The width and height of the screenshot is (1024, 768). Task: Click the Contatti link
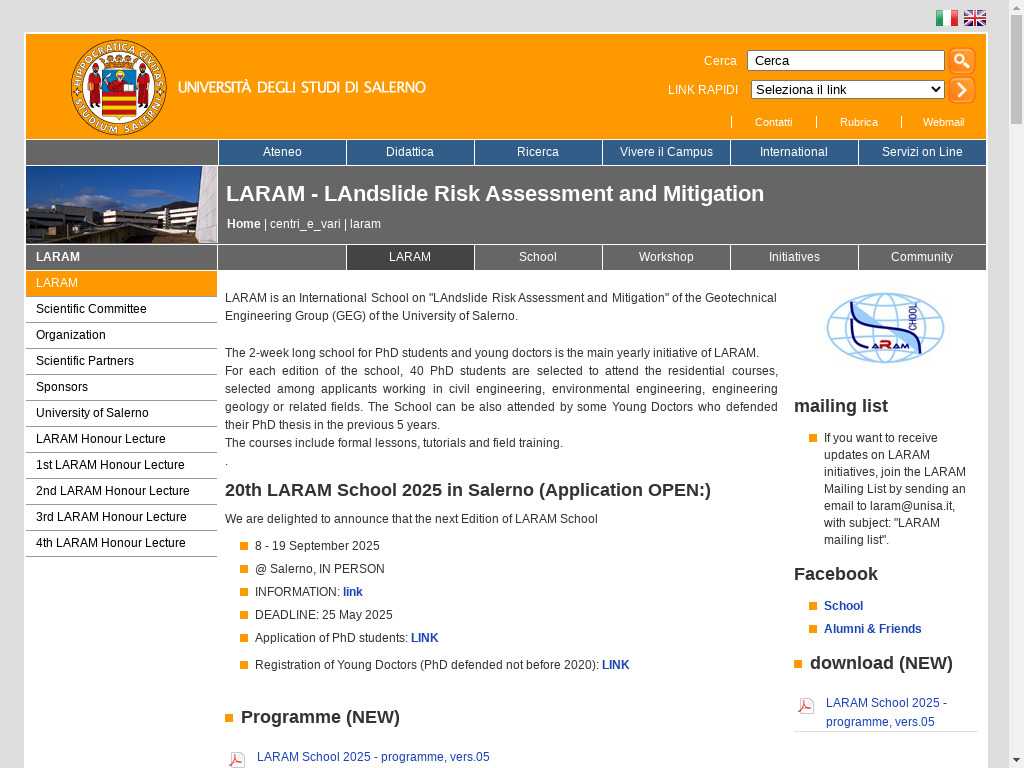pos(773,122)
